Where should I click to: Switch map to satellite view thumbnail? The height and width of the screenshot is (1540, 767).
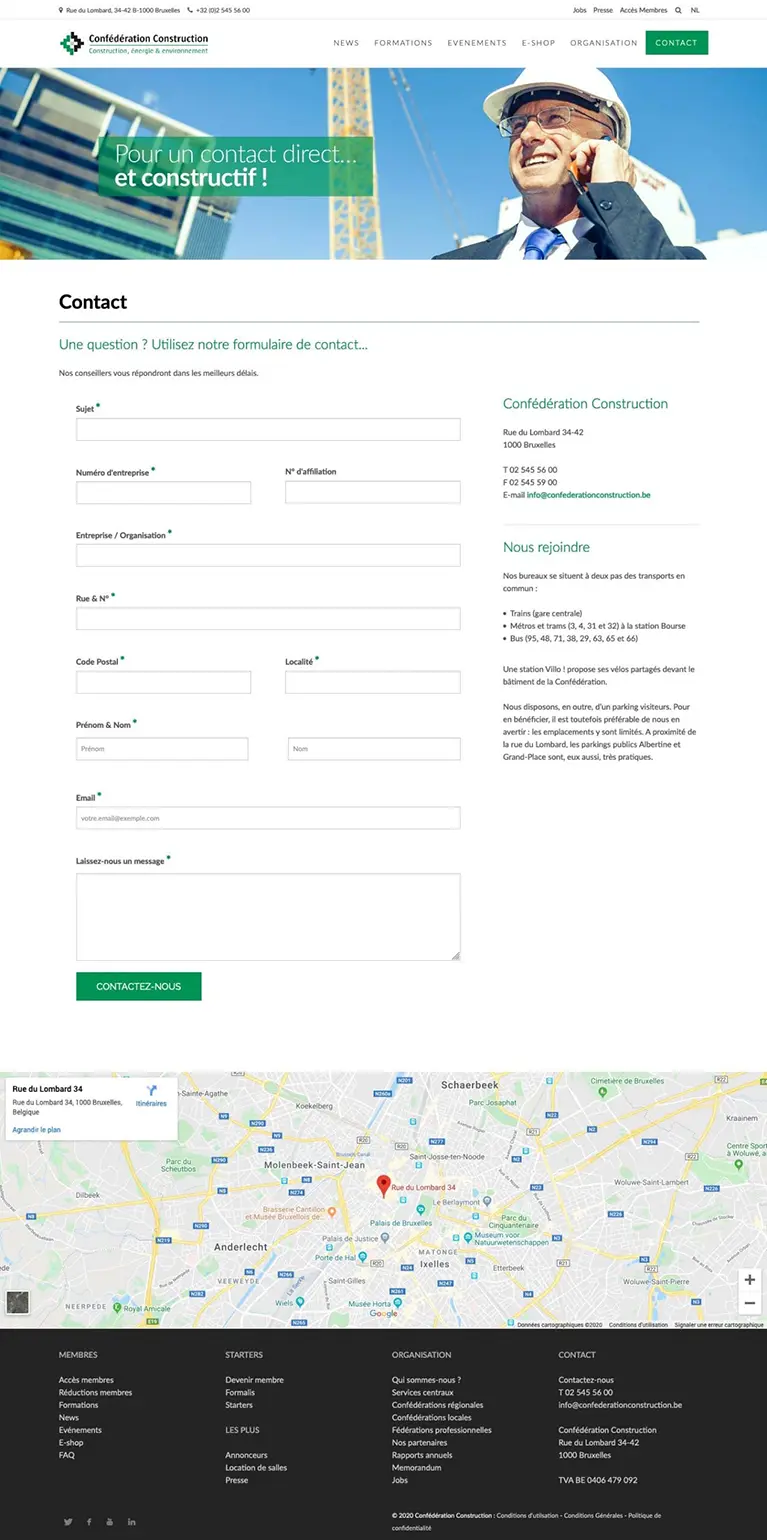18,1301
